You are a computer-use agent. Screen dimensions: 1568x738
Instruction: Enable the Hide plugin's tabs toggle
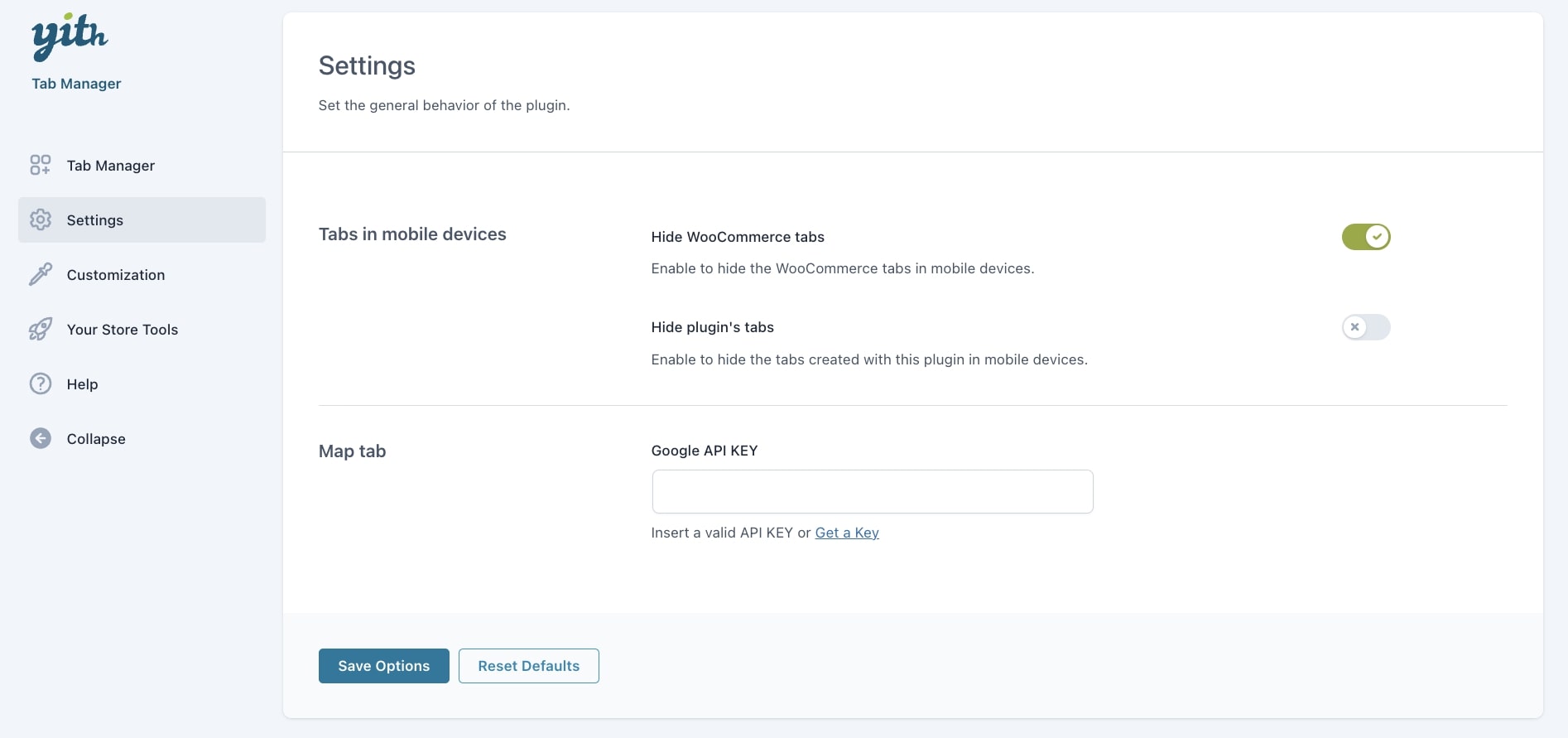tap(1365, 327)
